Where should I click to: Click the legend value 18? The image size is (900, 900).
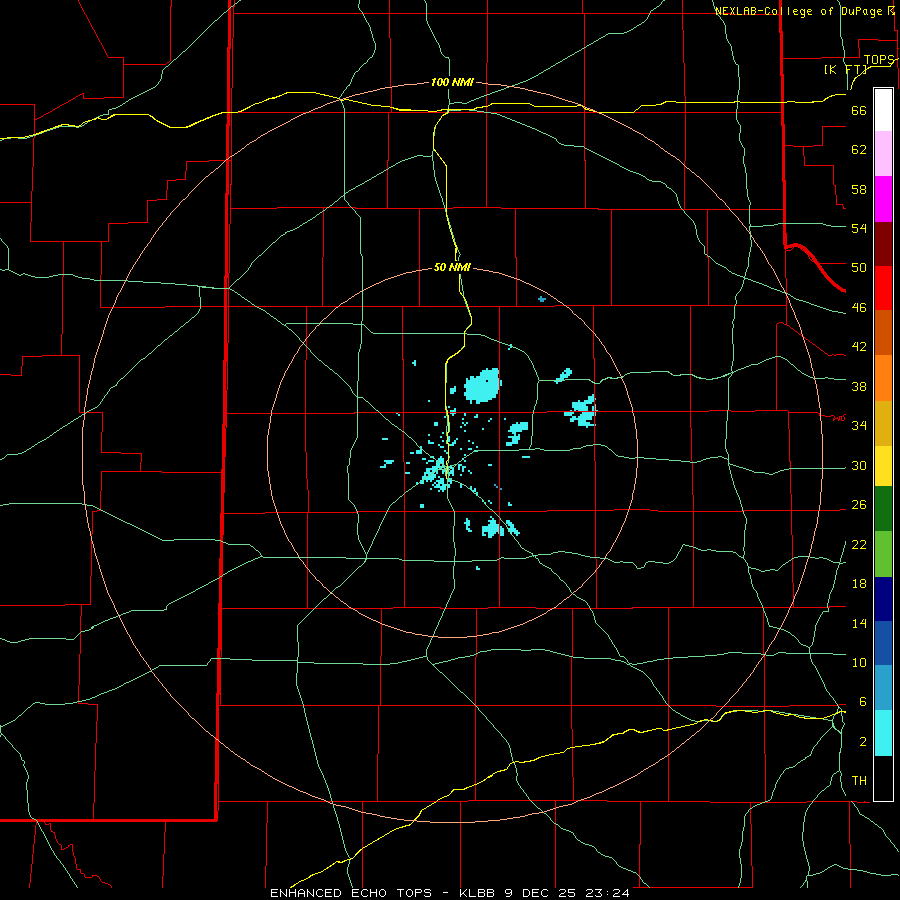(x=859, y=584)
